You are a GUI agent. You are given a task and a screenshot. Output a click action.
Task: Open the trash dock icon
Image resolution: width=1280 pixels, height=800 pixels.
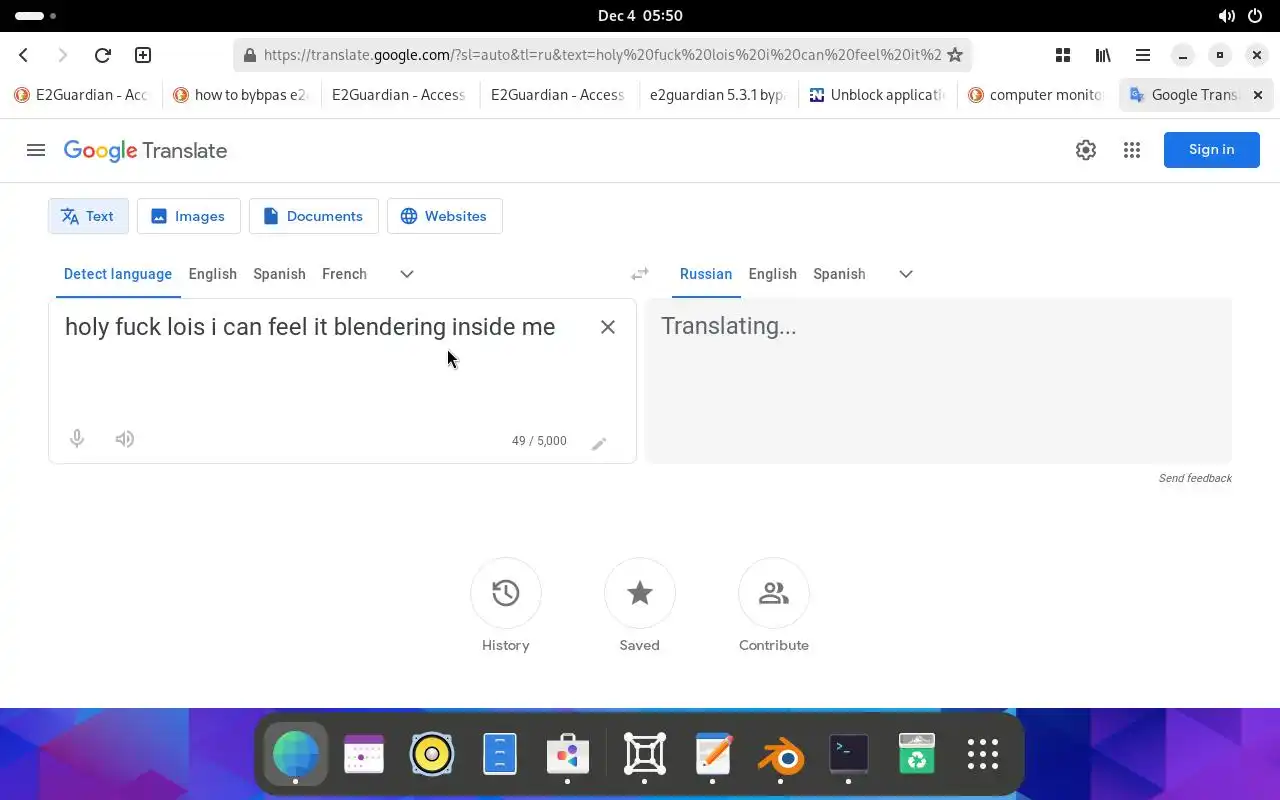916,754
